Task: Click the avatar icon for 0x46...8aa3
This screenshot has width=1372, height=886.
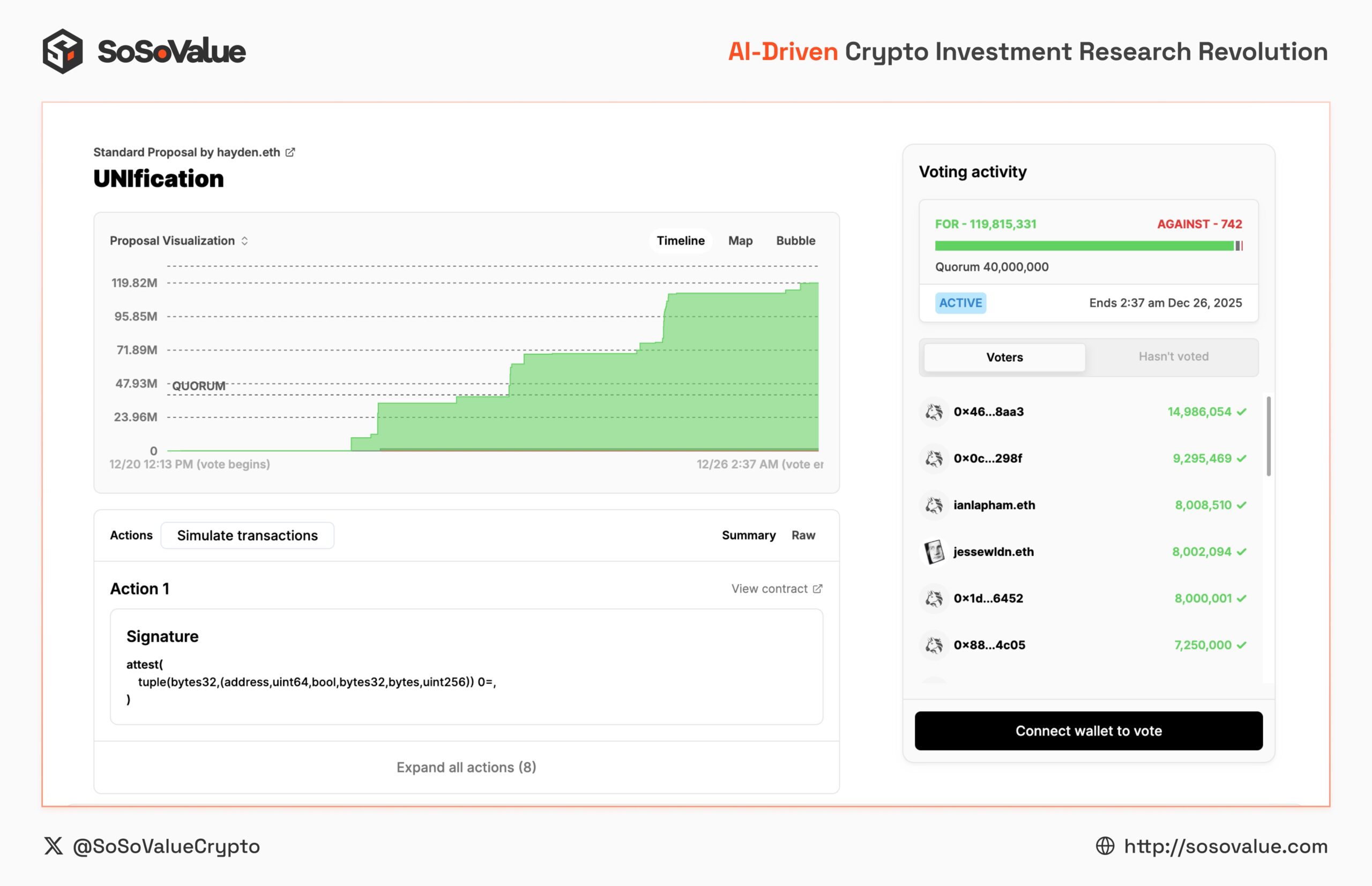Action: [x=934, y=412]
